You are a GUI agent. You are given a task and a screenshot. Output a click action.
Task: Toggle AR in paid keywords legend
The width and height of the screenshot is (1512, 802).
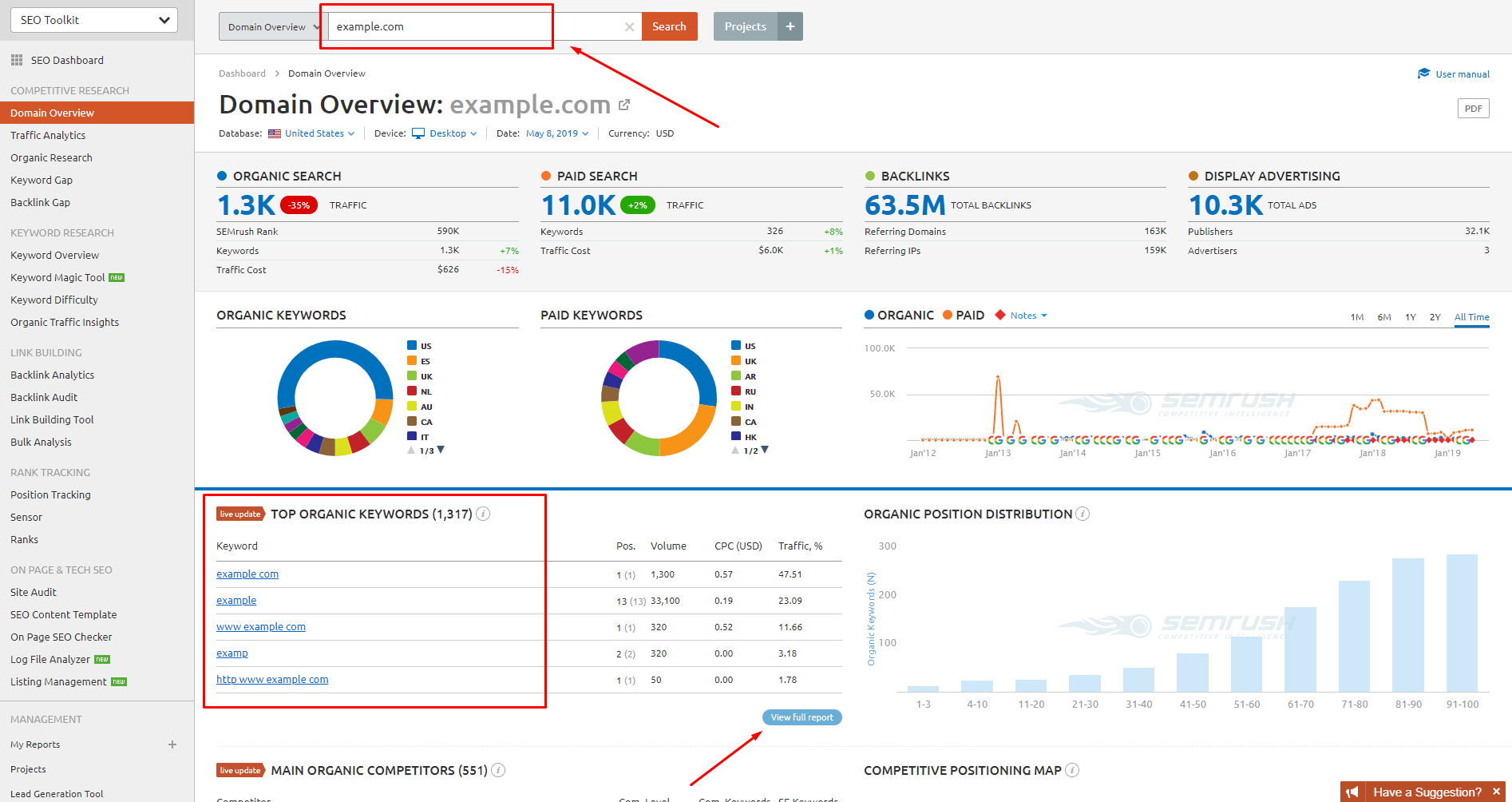point(743,376)
